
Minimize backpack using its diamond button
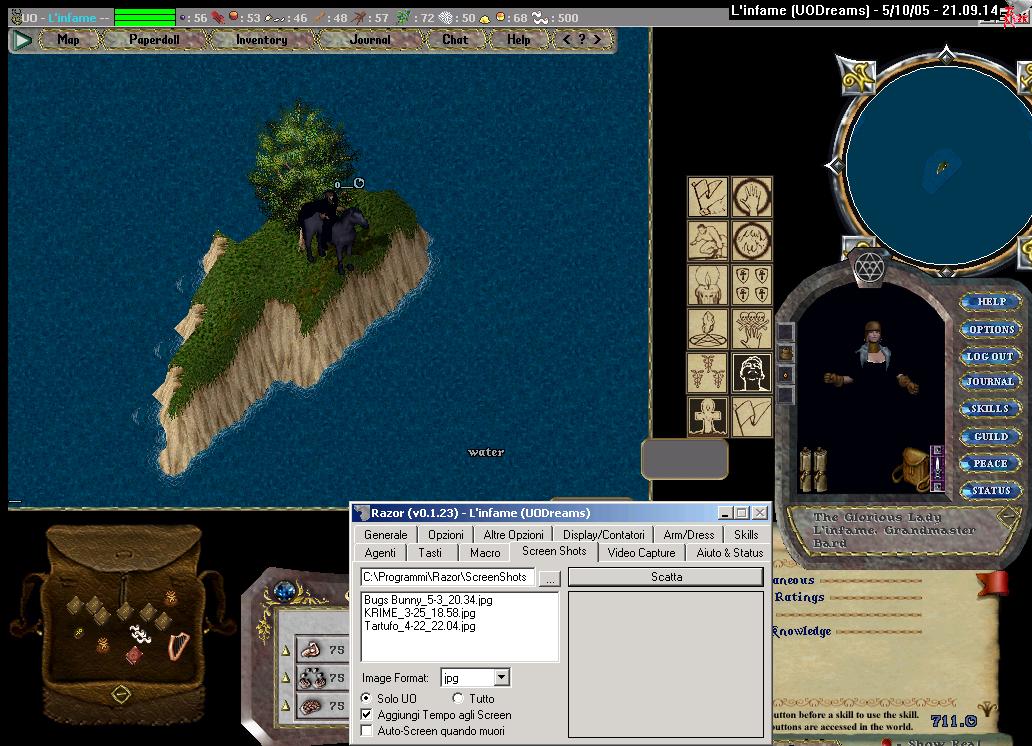click(120, 693)
